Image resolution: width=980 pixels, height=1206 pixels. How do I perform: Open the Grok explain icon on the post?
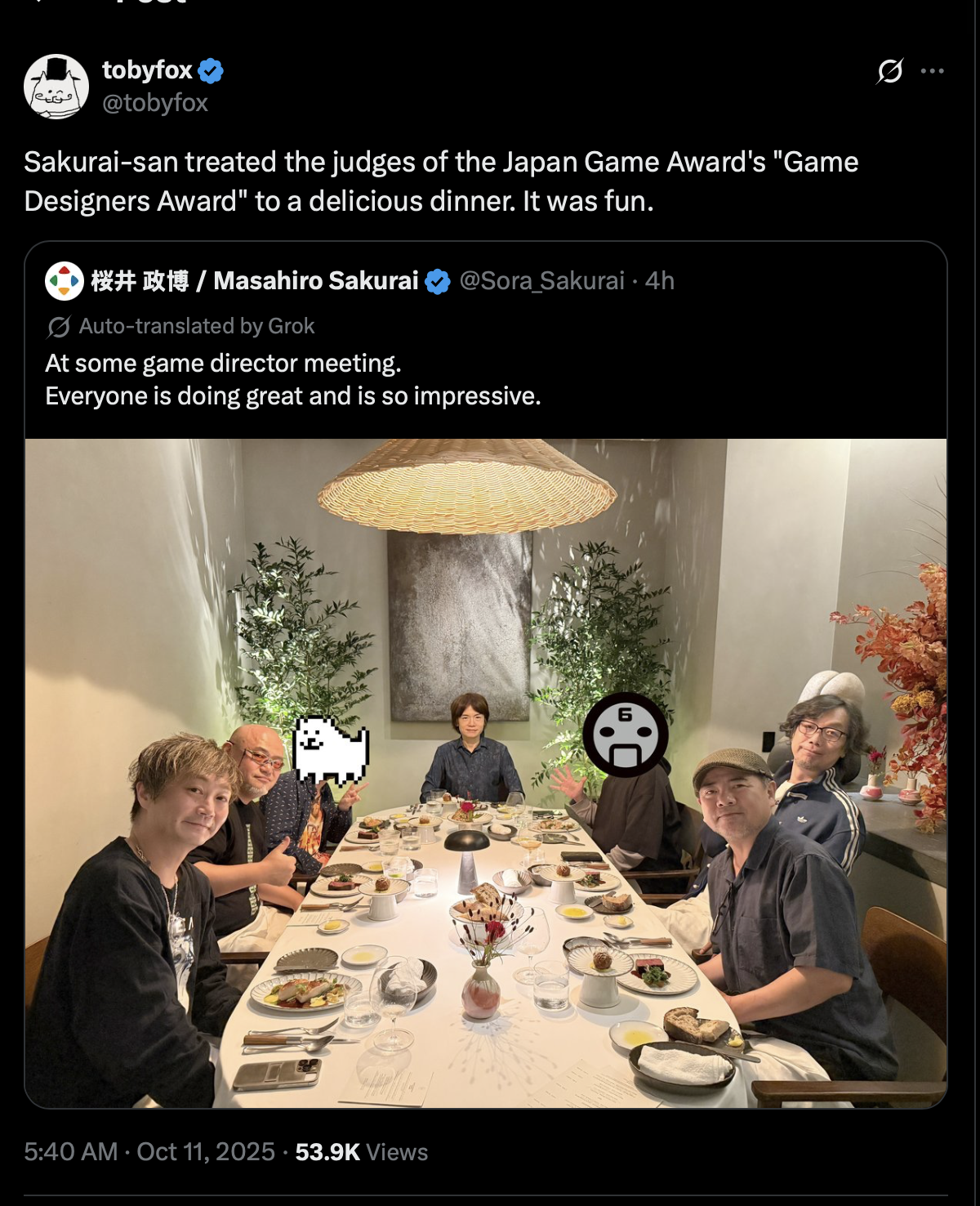click(889, 71)
